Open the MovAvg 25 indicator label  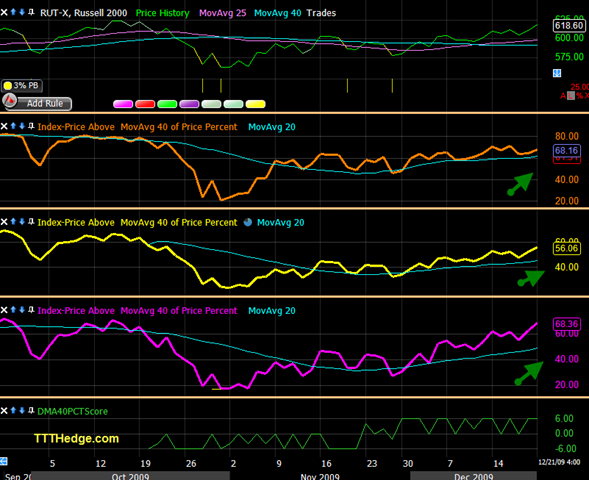point(222,13)
